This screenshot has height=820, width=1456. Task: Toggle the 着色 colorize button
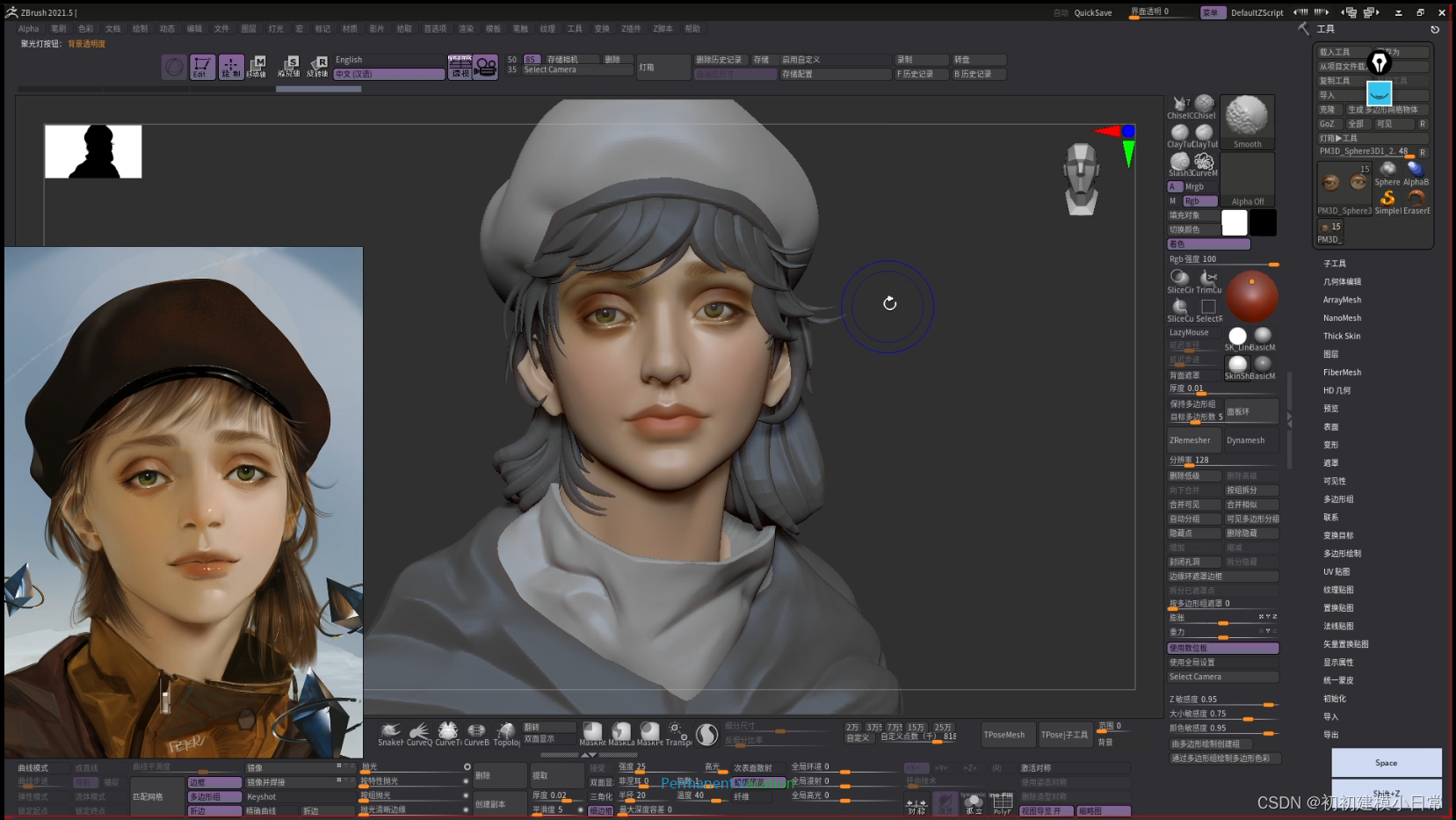click(x=1208, y=244)
